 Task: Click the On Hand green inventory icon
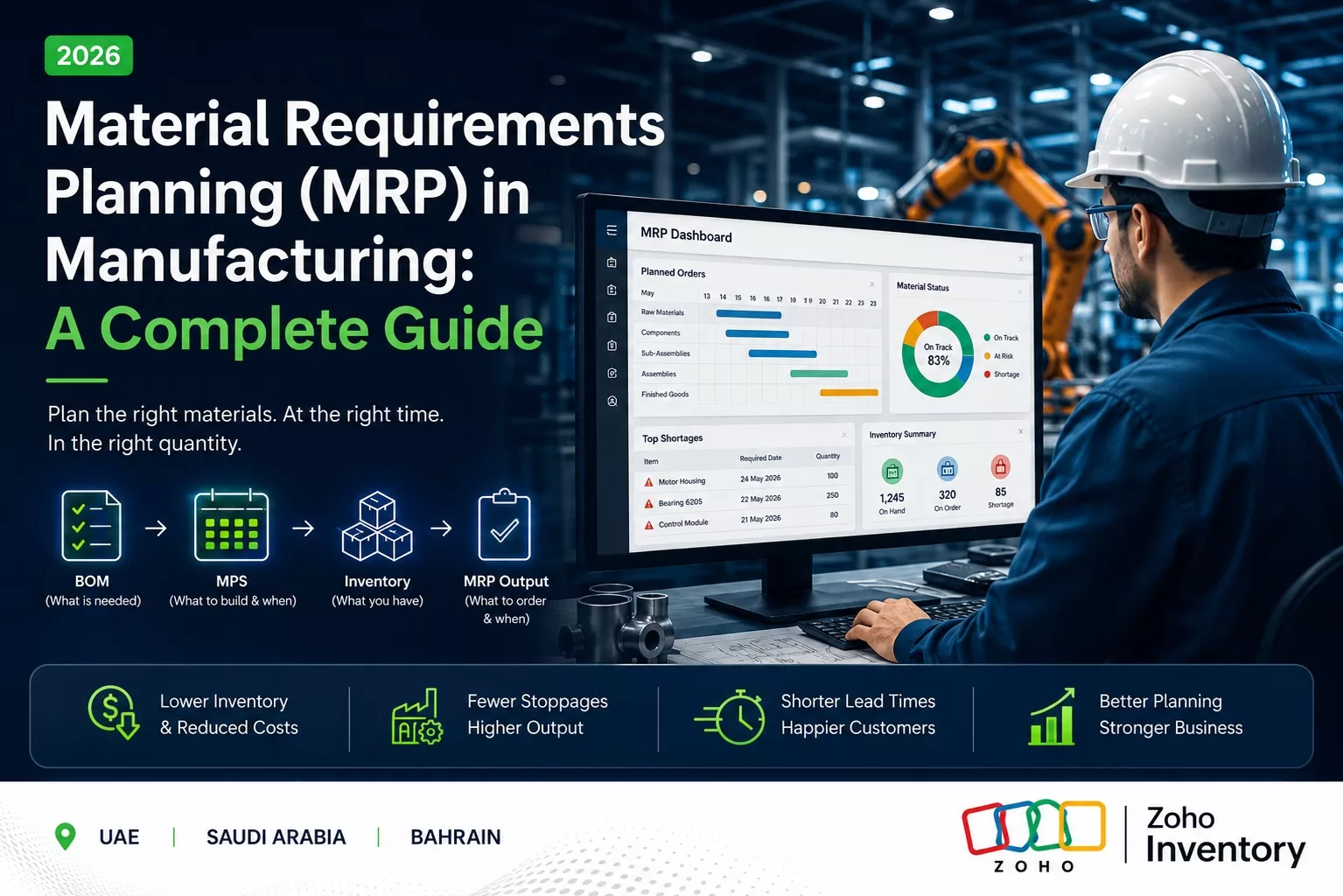(892, 472)
